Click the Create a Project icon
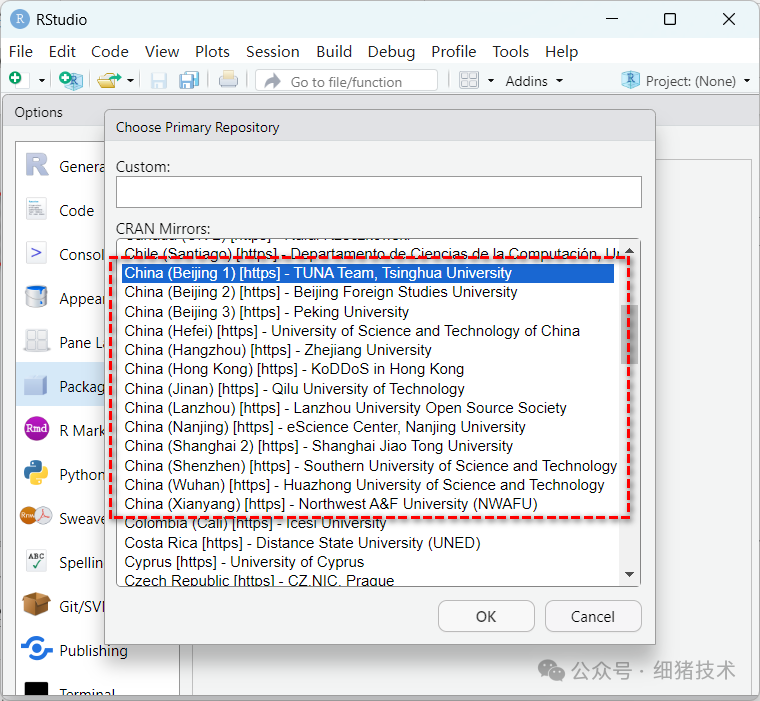The height and width of the screenshot is (701, 760). [71, 80]
